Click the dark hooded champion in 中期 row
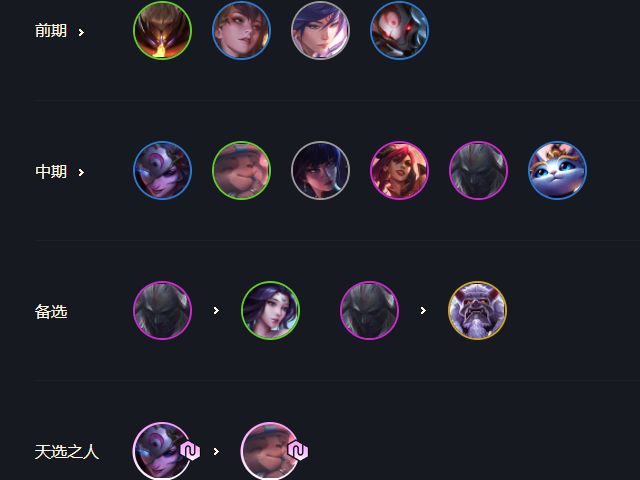The height and width of the screenshot is (480, 640). click(478, 170)
